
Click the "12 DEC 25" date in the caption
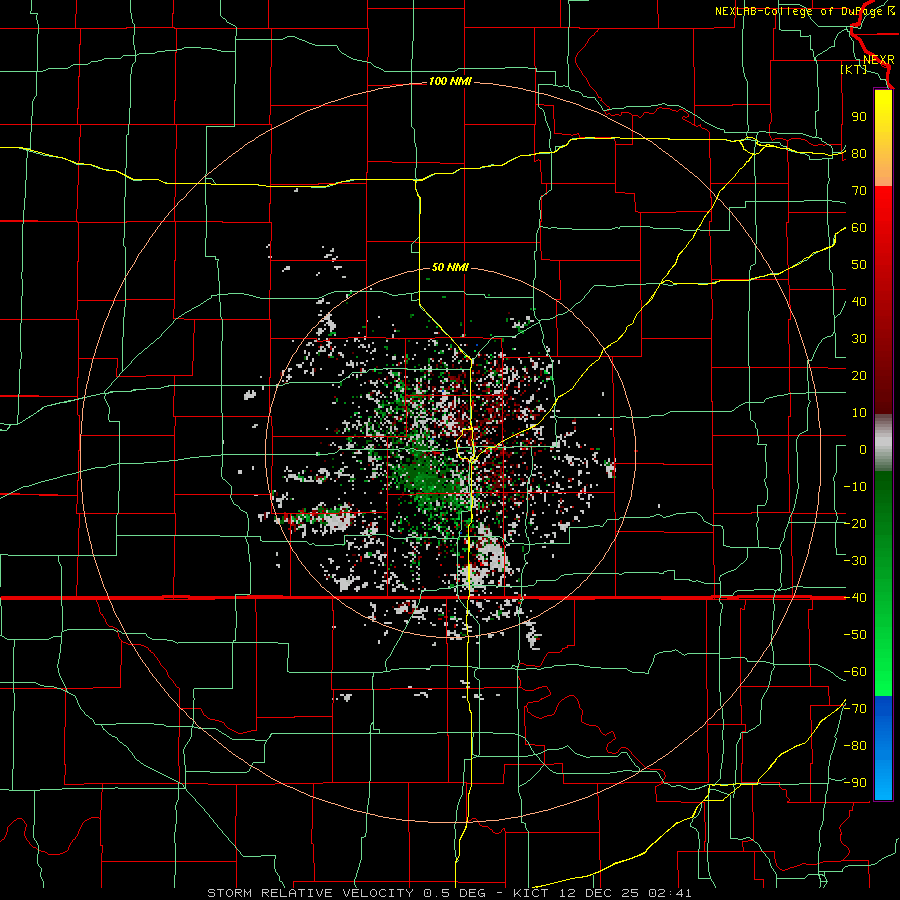coord(599,893)
